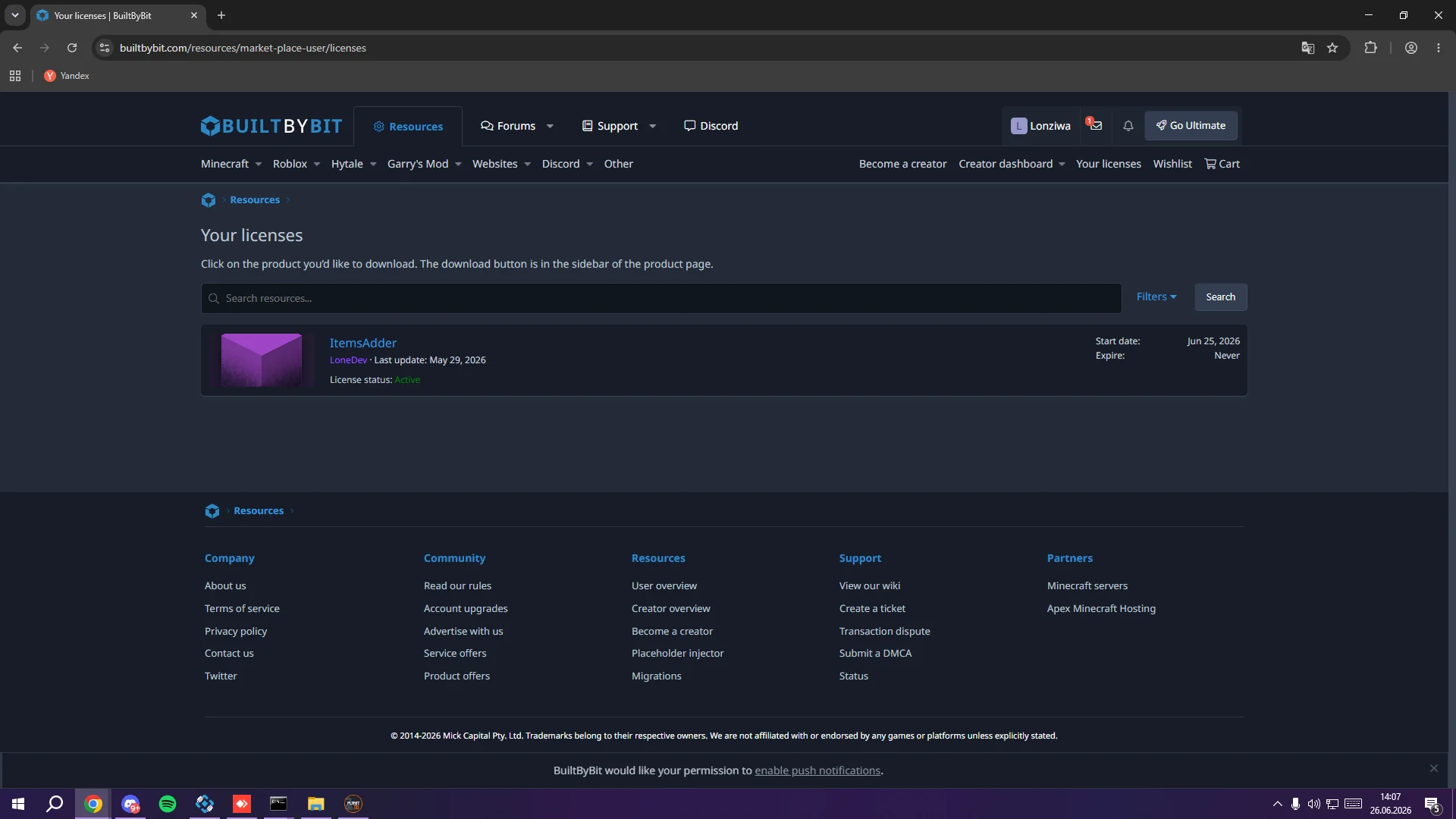The width and height of the screenshot is (1456, 819).
Task: Open Submit a DMCA footer link
Action: click(x=875, y=653)
